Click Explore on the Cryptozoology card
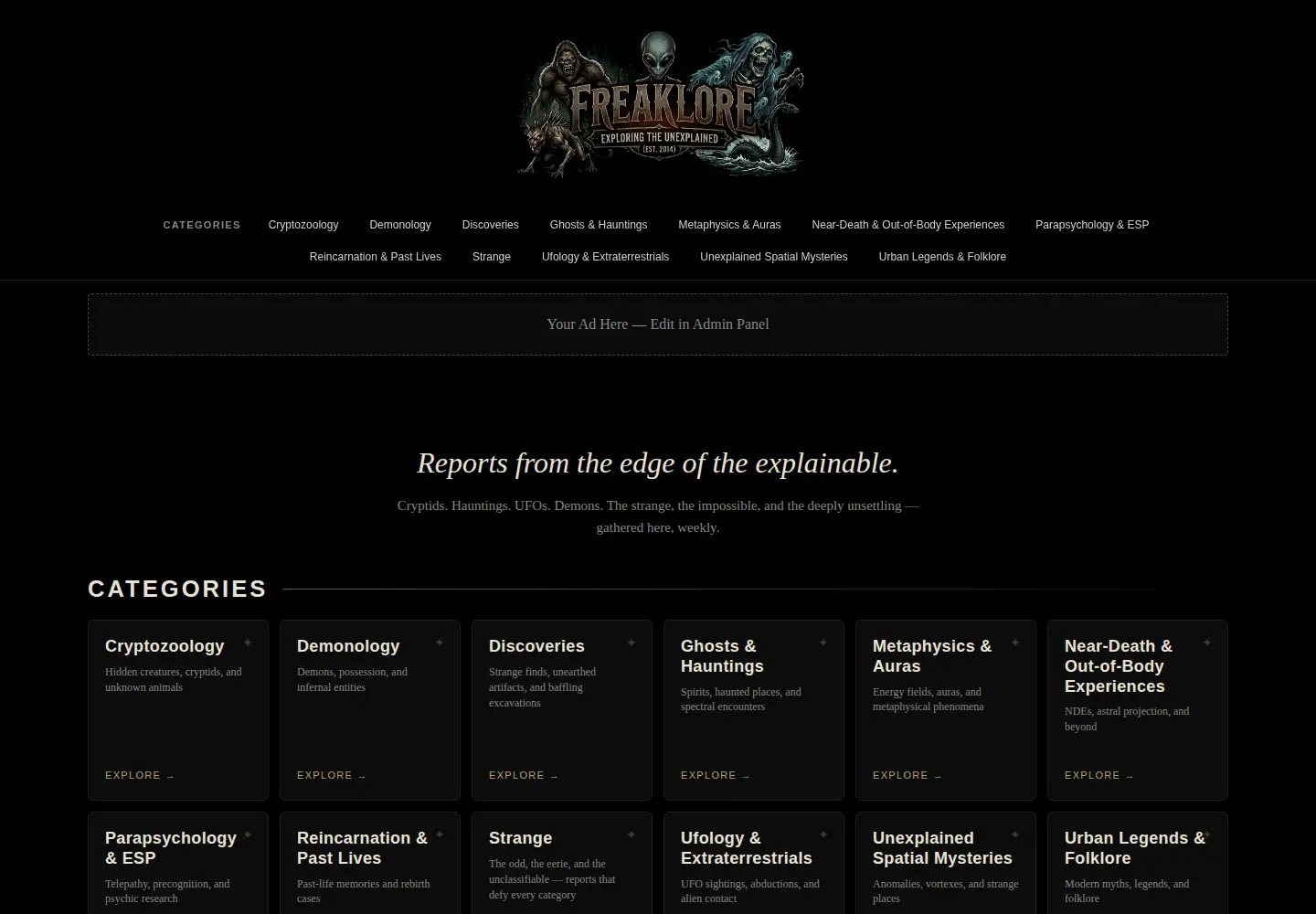Screen dimensions: 1316x914 (x=140, y=775)
